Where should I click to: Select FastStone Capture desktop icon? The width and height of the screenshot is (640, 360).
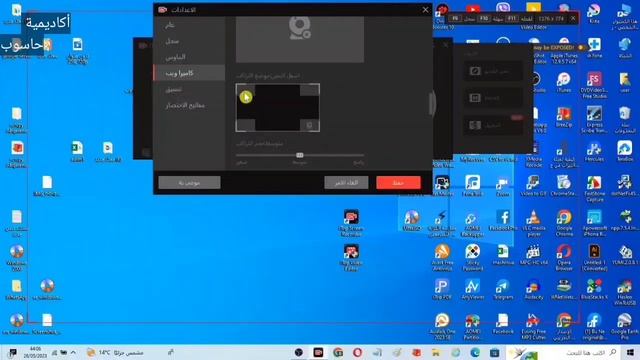click(x=595, y=189)
